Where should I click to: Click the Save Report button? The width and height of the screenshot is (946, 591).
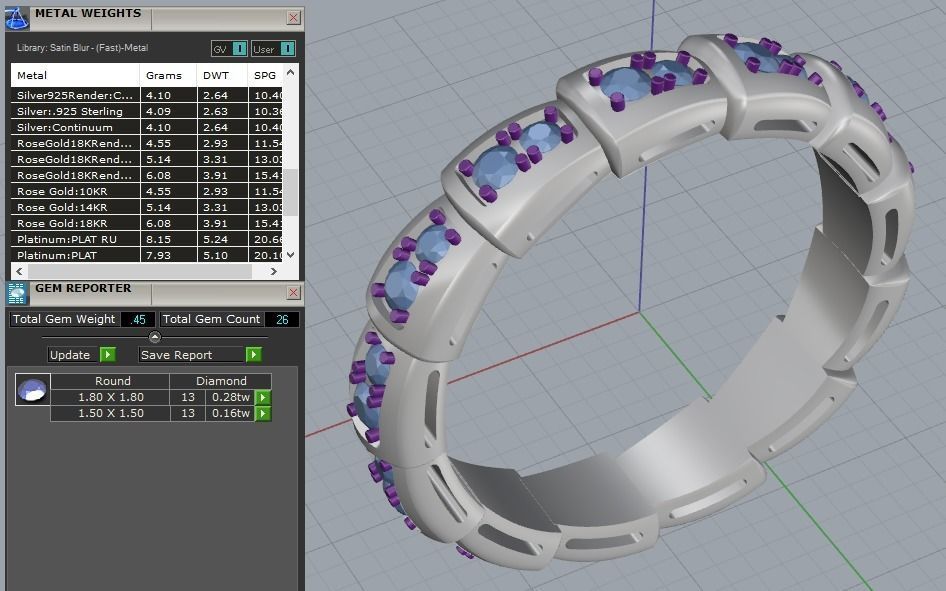192,355
